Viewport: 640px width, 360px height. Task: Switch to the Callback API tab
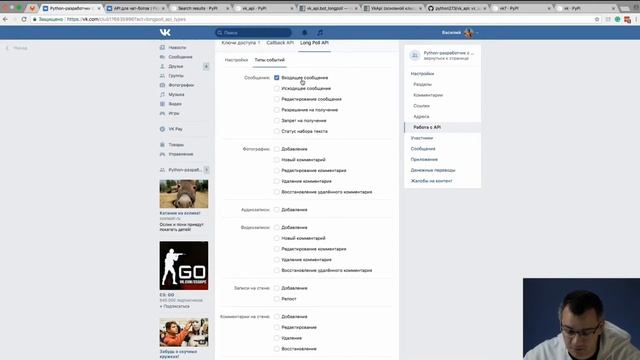(x=280, y=42)
